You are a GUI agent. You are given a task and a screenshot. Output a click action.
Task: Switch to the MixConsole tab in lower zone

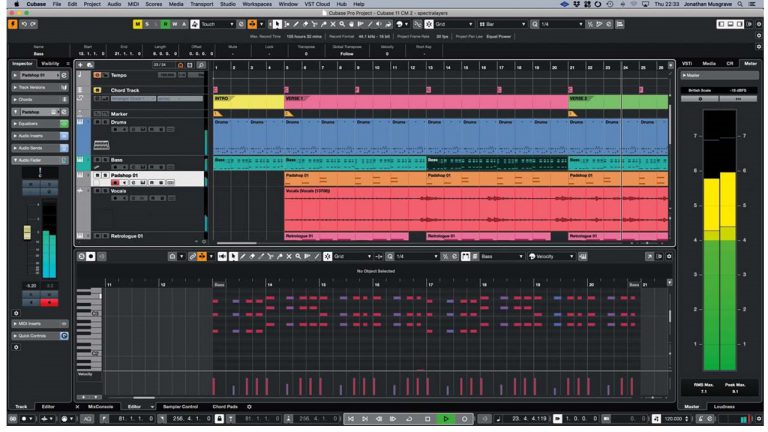click(100, 407)
